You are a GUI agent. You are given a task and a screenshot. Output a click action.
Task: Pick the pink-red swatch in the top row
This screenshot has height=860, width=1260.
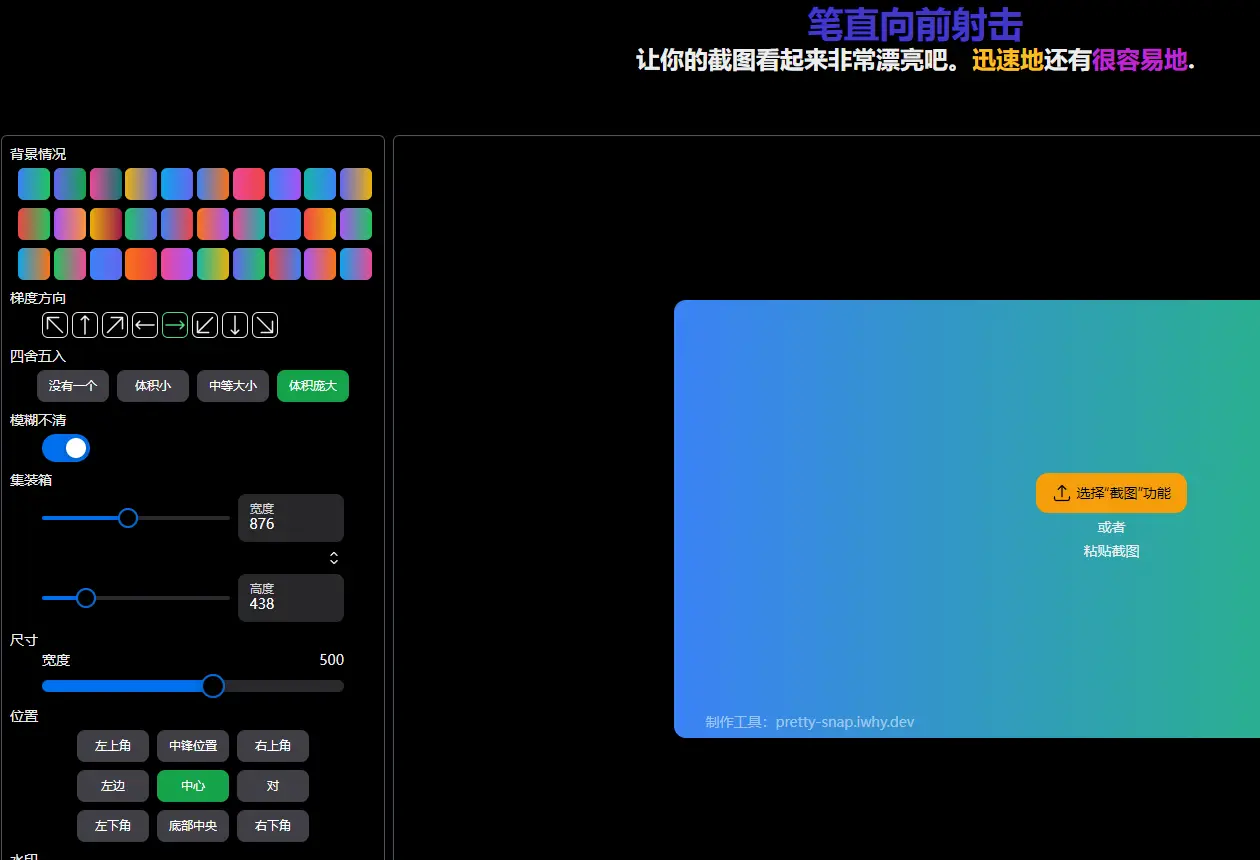coord(249,184)
